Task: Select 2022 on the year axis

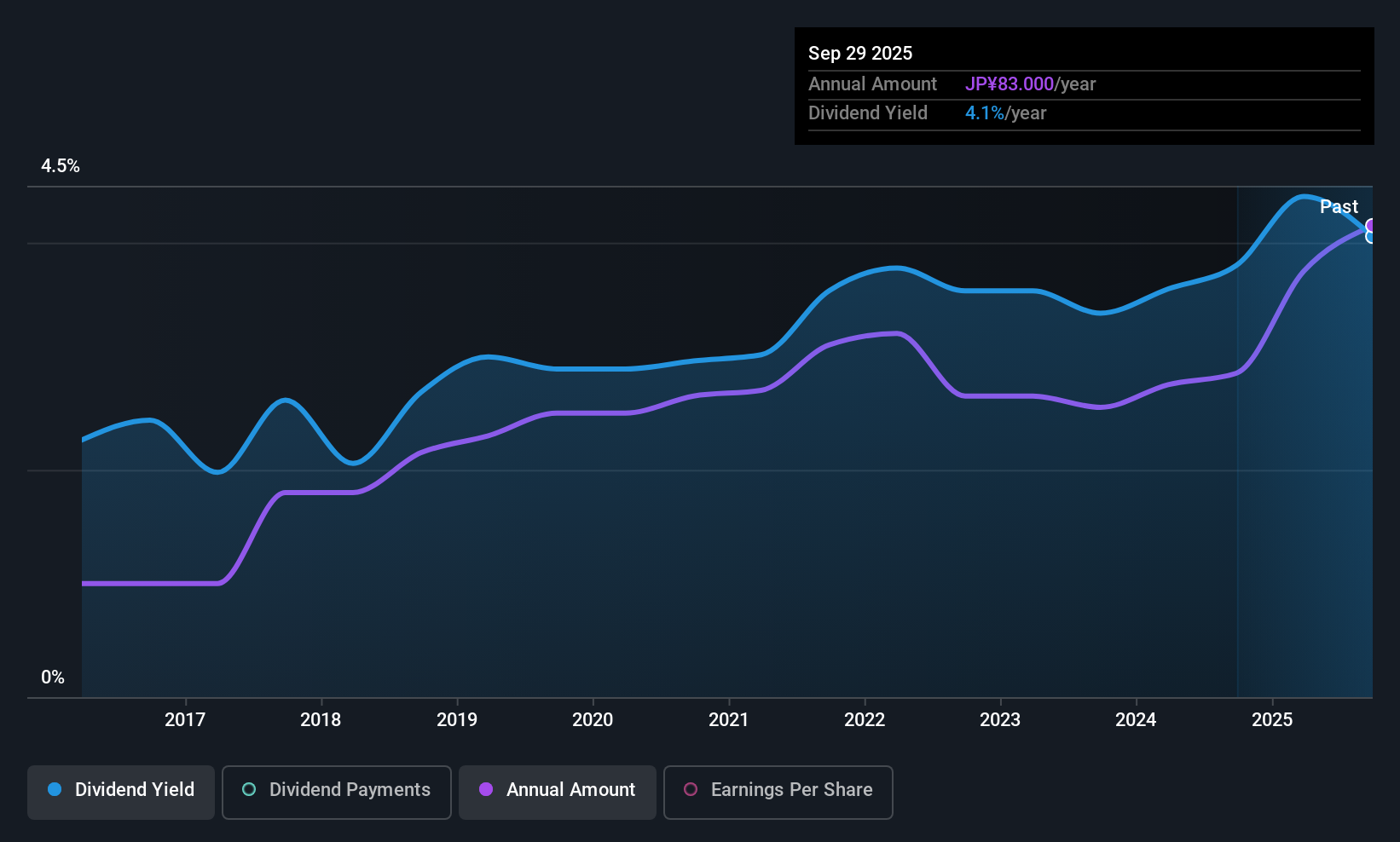Action: [x=865, y=720]
